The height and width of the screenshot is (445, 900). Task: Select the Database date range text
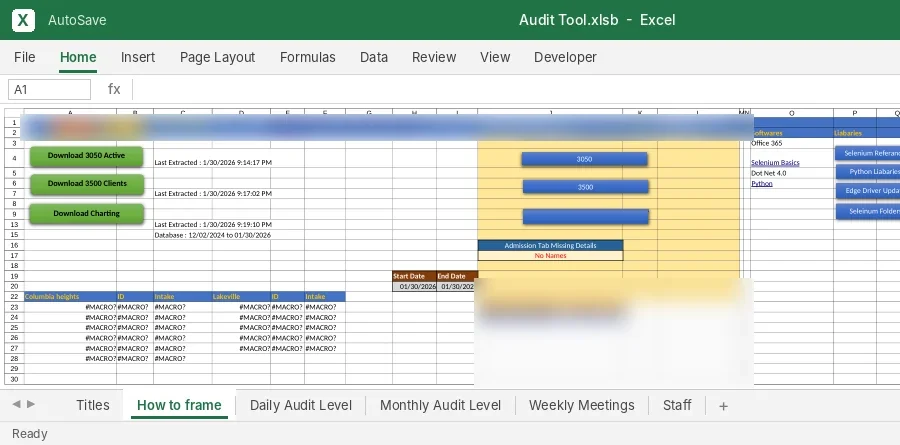click(x=213, y=235)
